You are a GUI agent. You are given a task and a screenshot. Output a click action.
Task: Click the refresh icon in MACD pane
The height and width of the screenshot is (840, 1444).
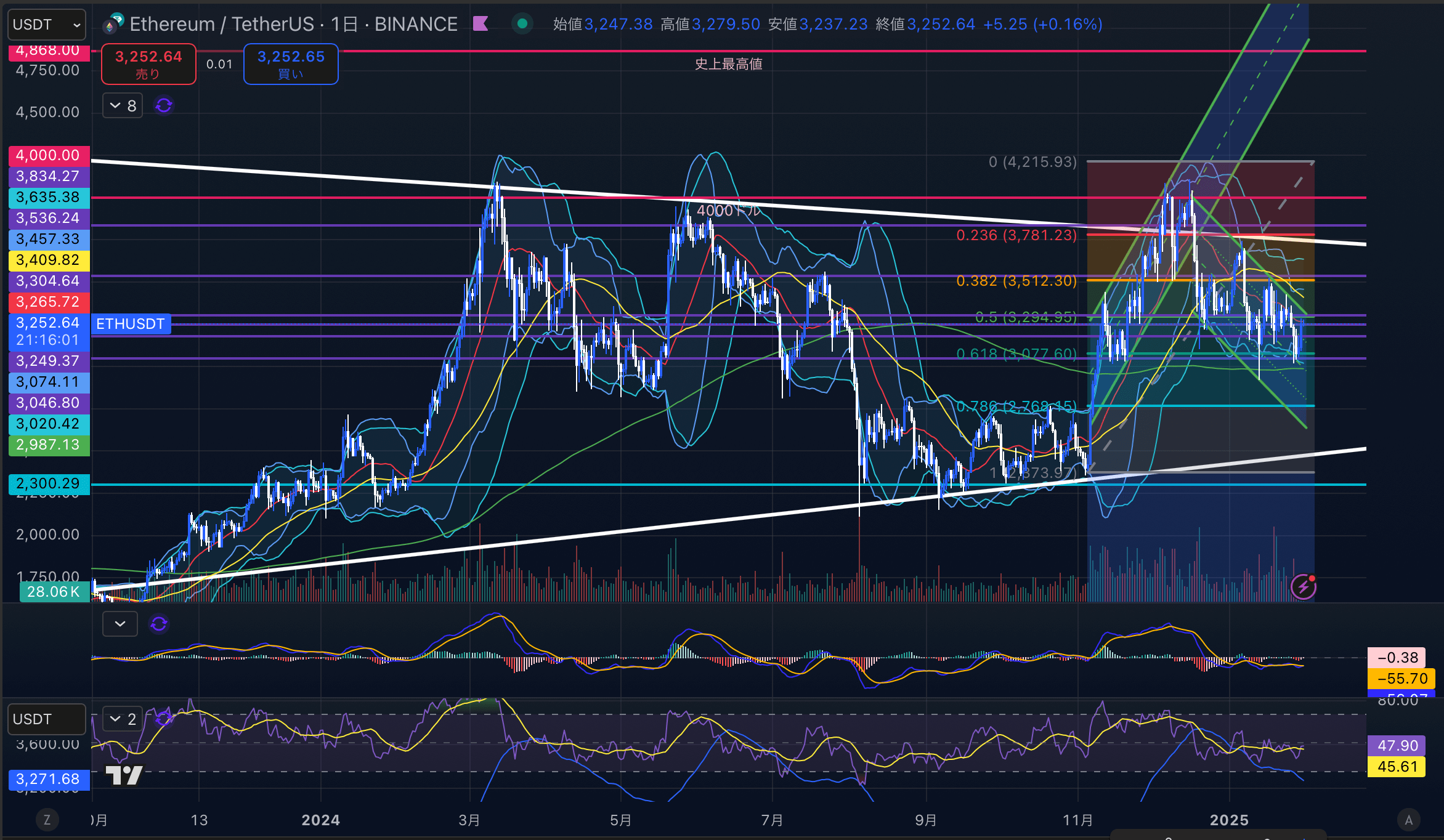pyautogui.click(x=159, y=624)
